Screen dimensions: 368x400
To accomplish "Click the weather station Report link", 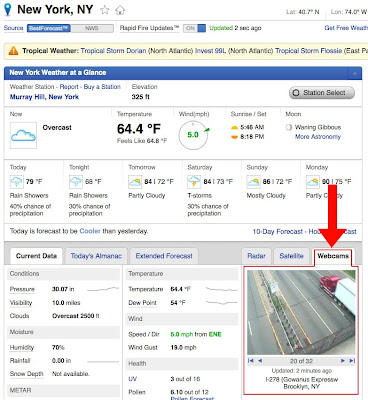I will coord(69,87).
